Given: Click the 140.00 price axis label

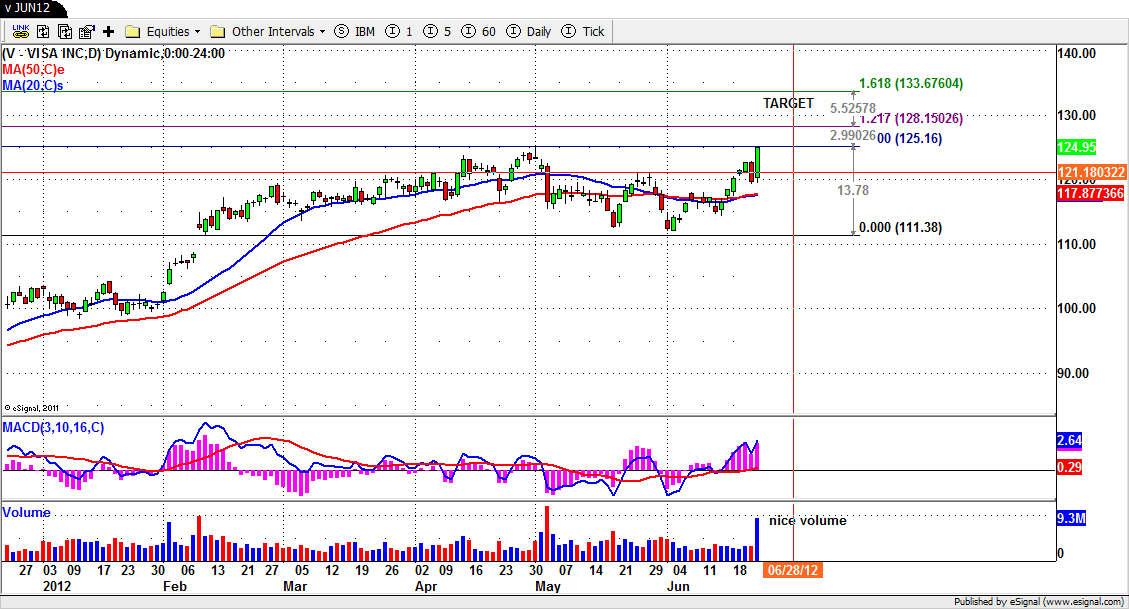Looking at the screenshot, I should click(1076, 53).
